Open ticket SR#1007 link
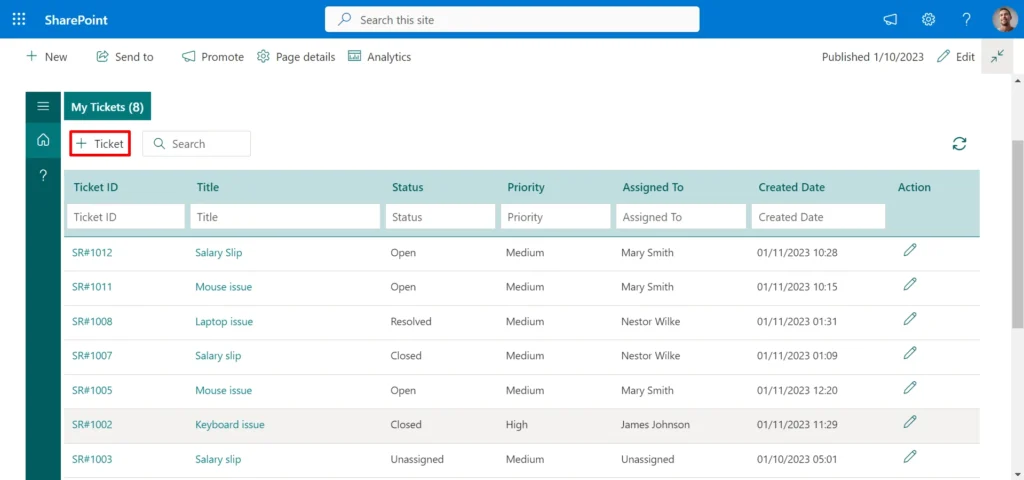 tap(92, 356)
